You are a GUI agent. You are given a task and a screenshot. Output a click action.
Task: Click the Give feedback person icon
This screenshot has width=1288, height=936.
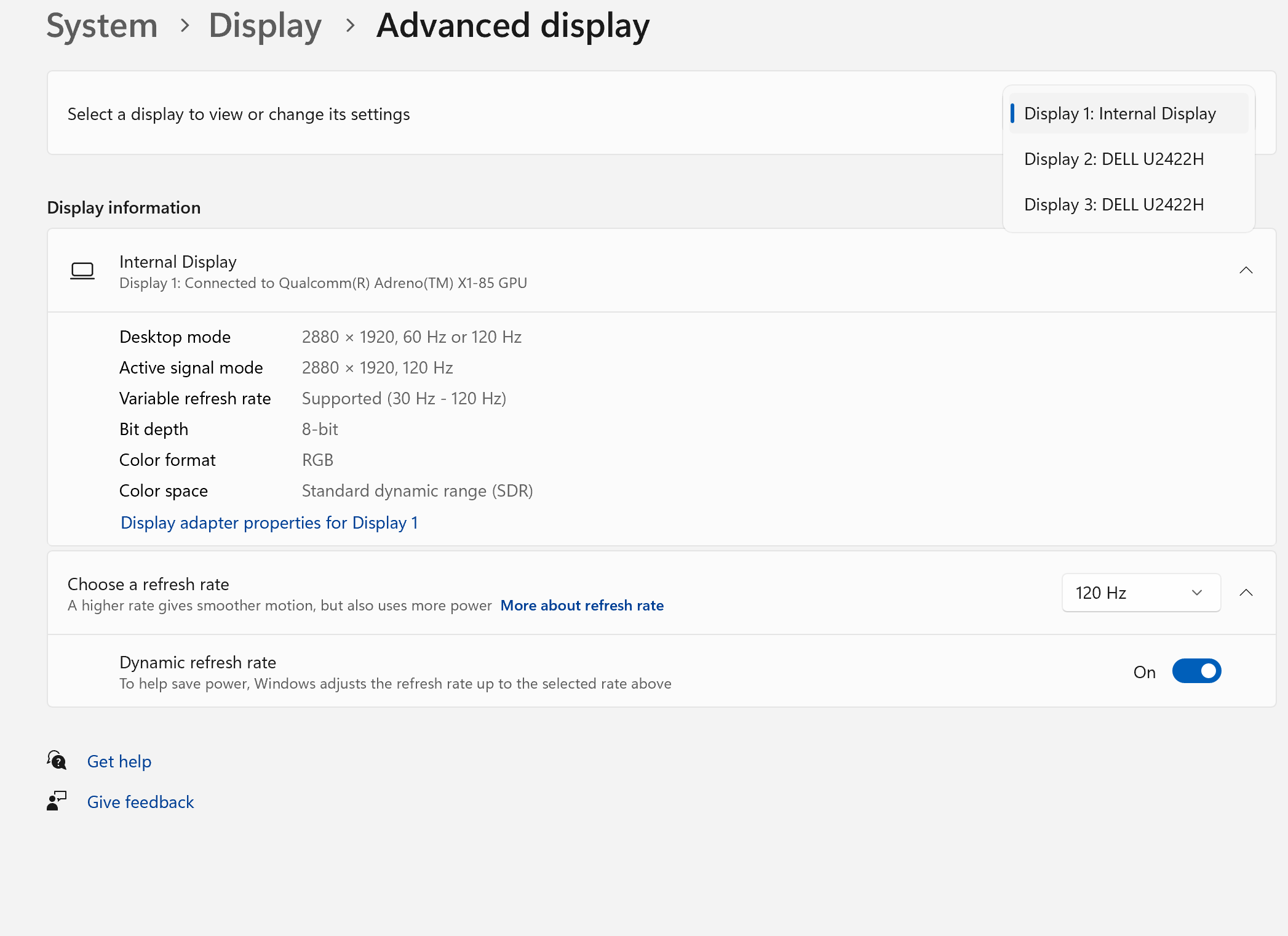point(57,801)
